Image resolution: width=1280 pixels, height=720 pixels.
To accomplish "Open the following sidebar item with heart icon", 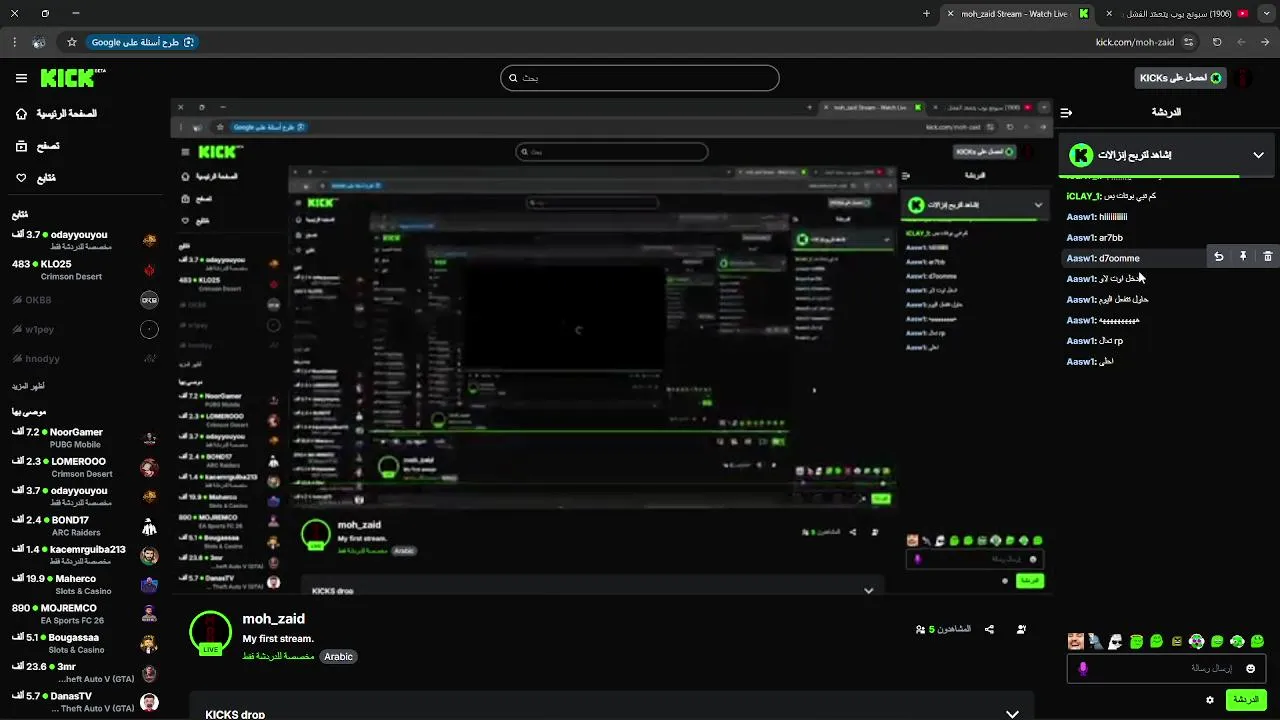I will (36, 178).
